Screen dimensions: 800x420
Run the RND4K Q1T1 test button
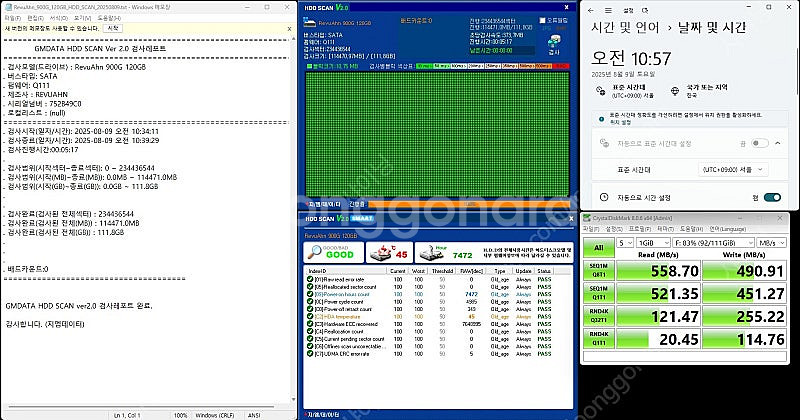(598, 339)
